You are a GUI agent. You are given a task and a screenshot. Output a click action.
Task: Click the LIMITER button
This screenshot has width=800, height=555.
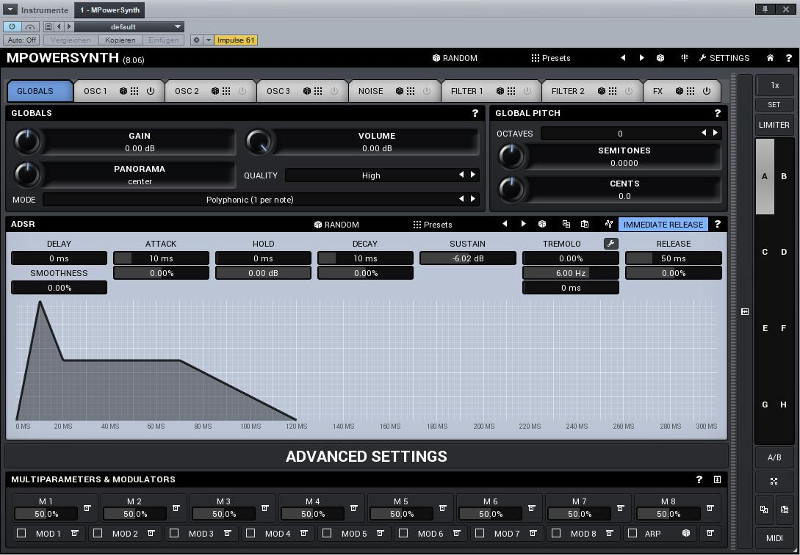774,125
